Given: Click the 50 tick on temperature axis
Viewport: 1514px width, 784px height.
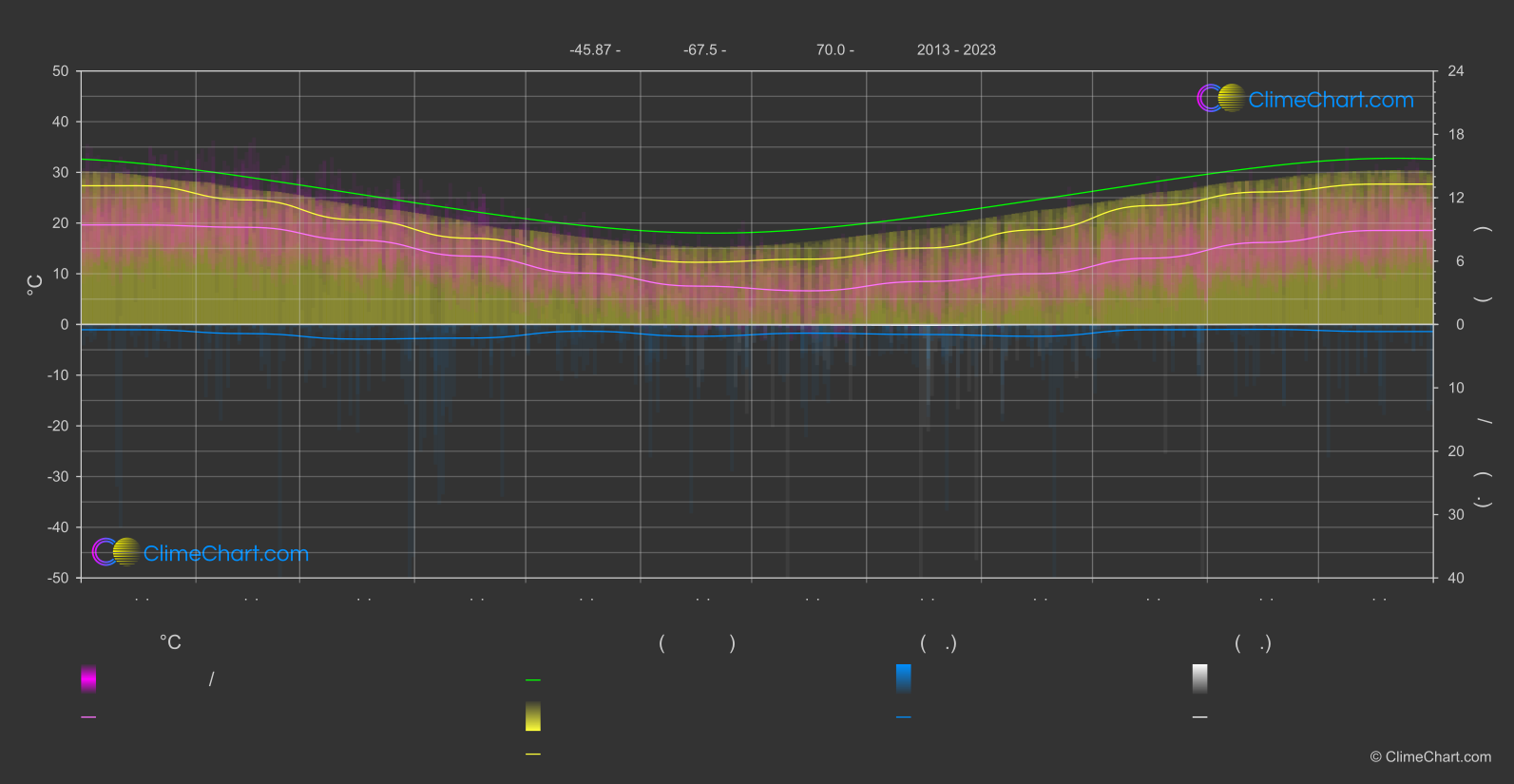Looking at the screenshot, I should click(61, 71).
